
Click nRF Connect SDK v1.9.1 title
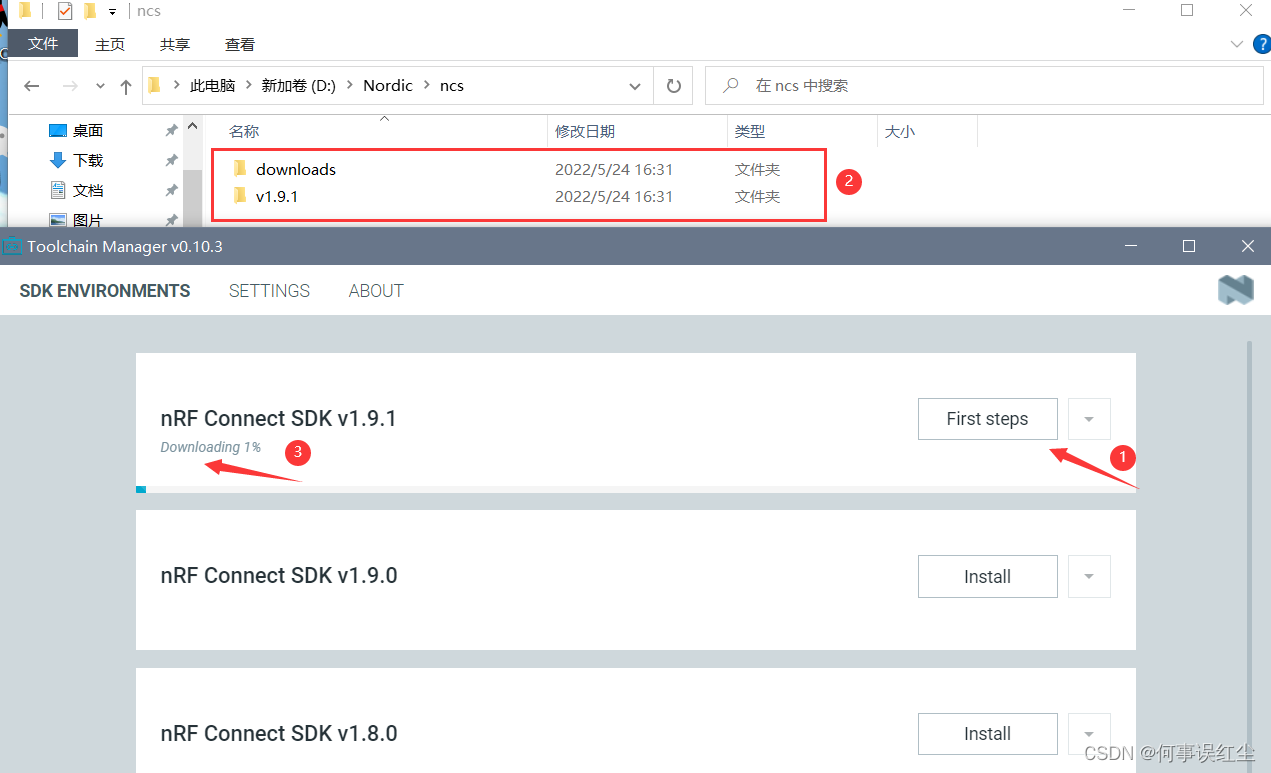[278, 419]
